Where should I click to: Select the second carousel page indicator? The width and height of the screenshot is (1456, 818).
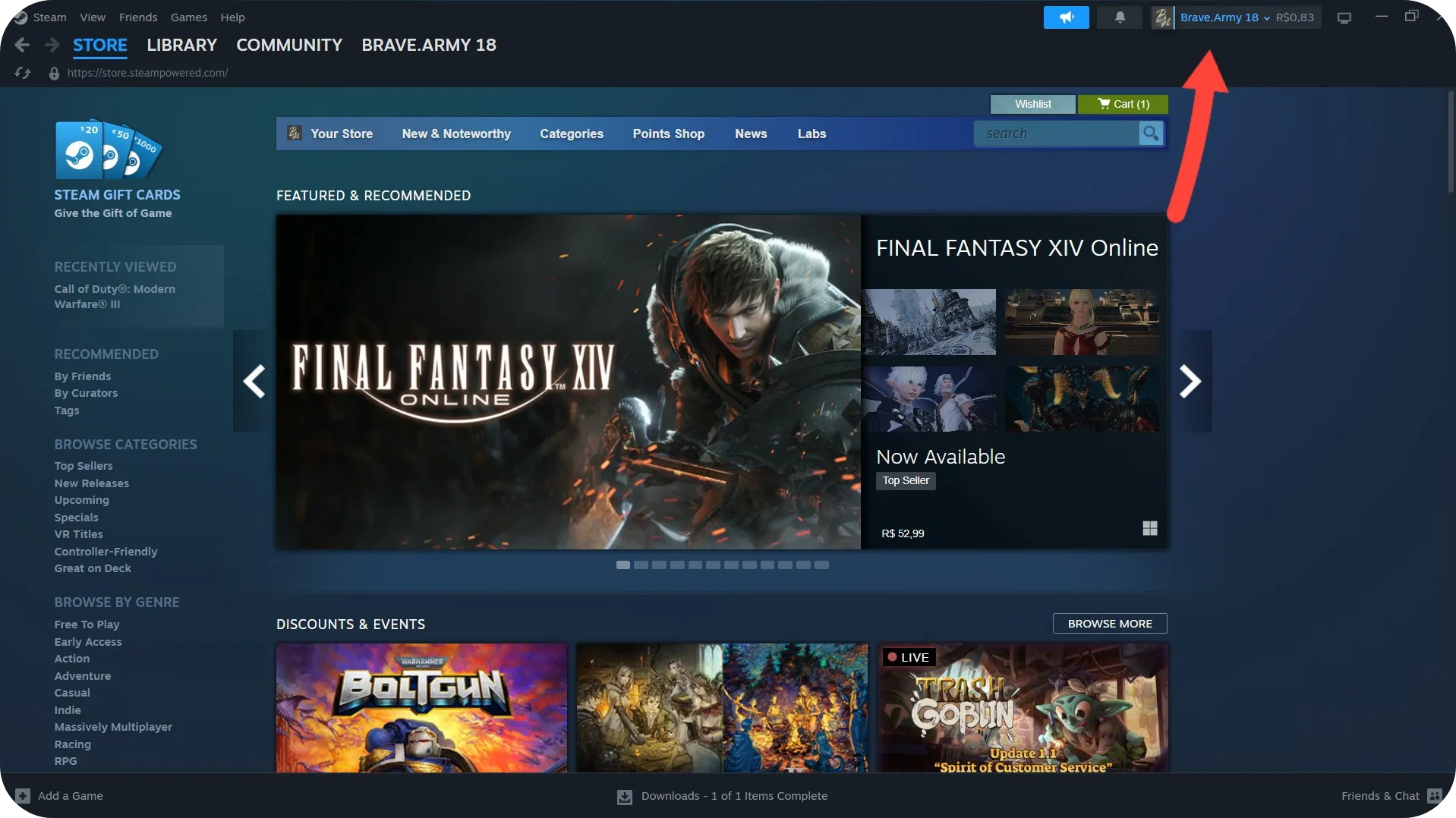coord(641,565)
